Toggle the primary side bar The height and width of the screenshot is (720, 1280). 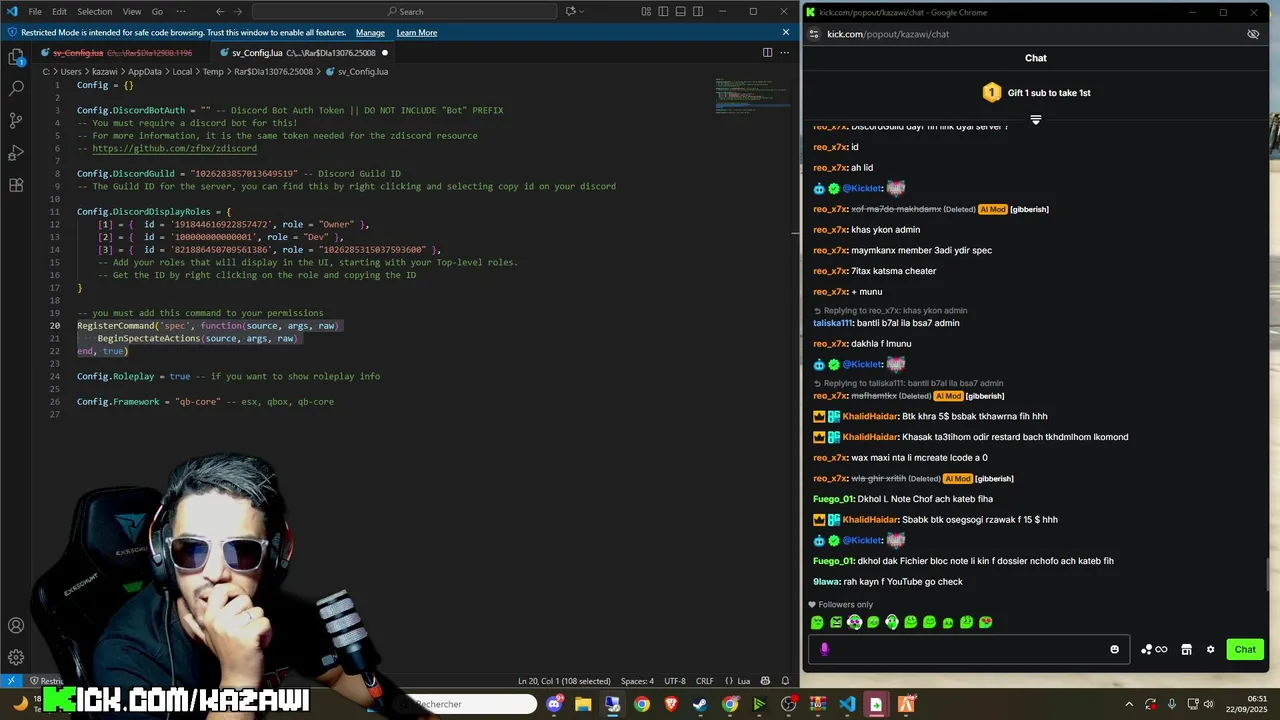coord(664,11)
